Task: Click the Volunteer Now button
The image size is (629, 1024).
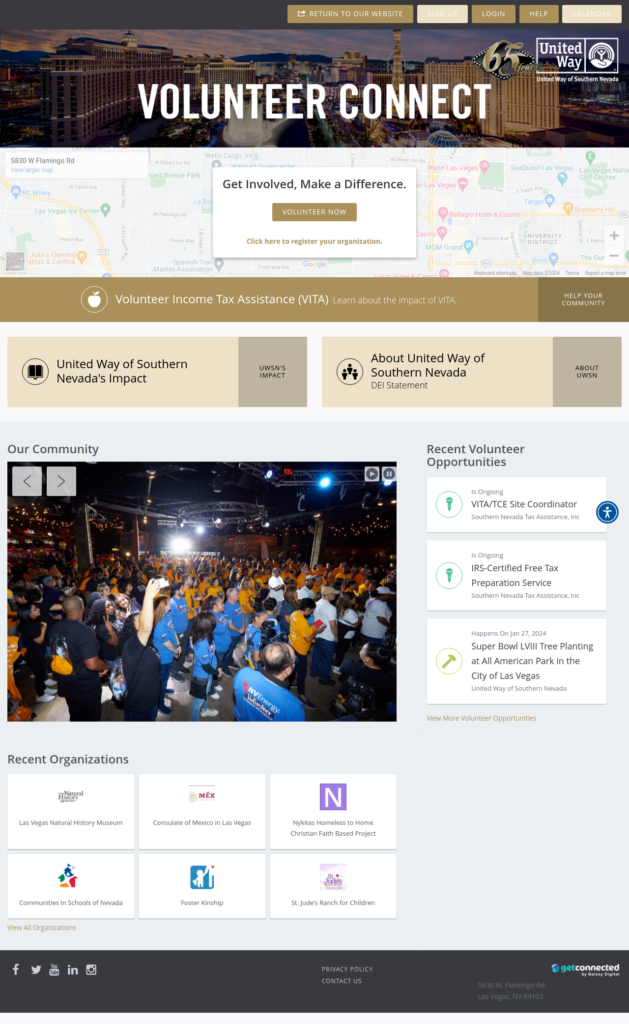Action: point(314,212)
